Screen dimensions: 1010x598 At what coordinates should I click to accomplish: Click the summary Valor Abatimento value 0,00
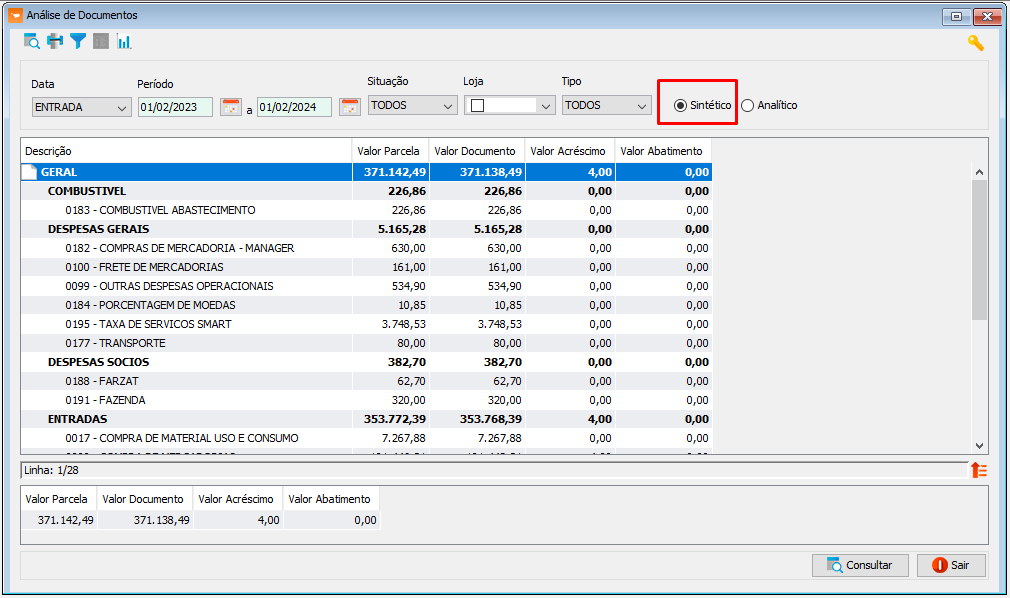[x=332, y=520]
